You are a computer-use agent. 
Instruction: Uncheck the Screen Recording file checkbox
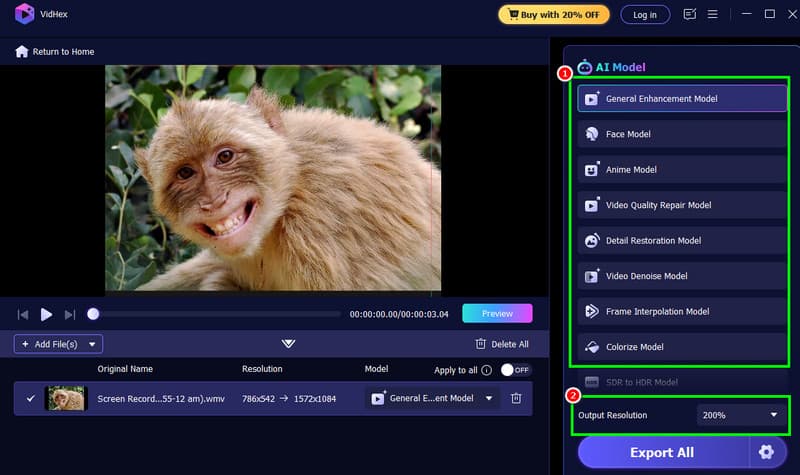[30, 398]
